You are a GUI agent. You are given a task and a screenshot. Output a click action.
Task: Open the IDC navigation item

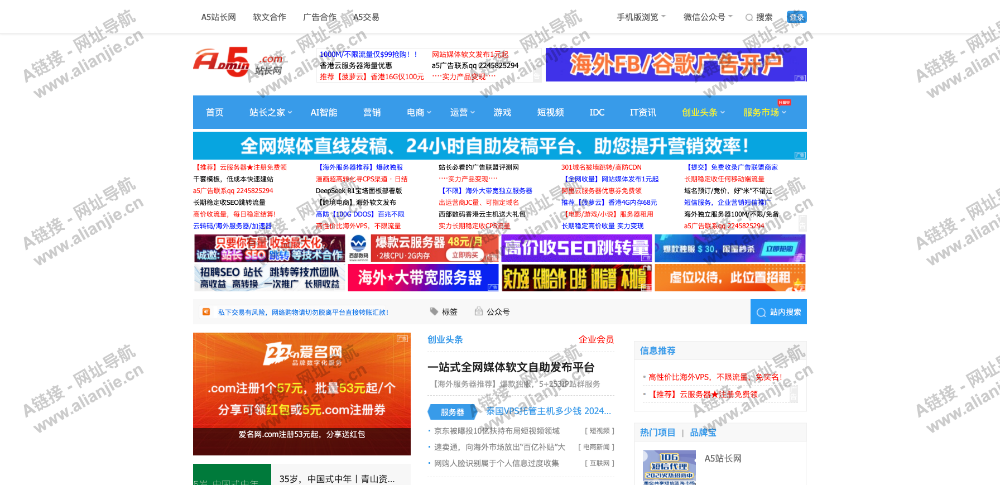click(x=597, y=112)
